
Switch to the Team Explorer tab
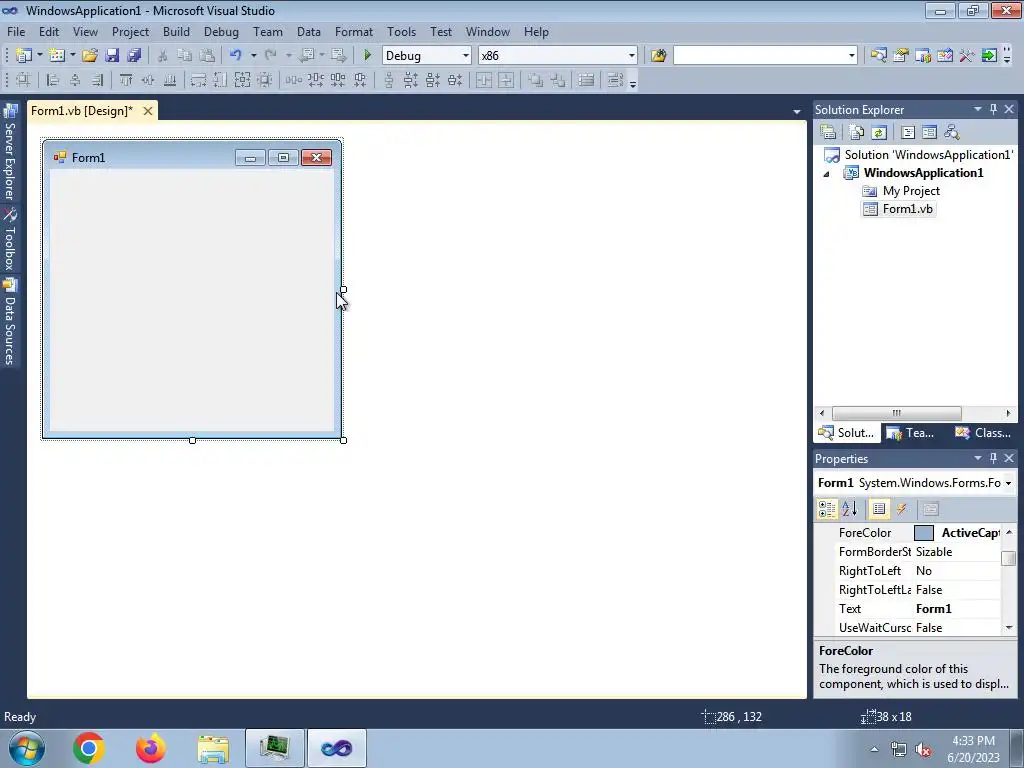[910, 433]
